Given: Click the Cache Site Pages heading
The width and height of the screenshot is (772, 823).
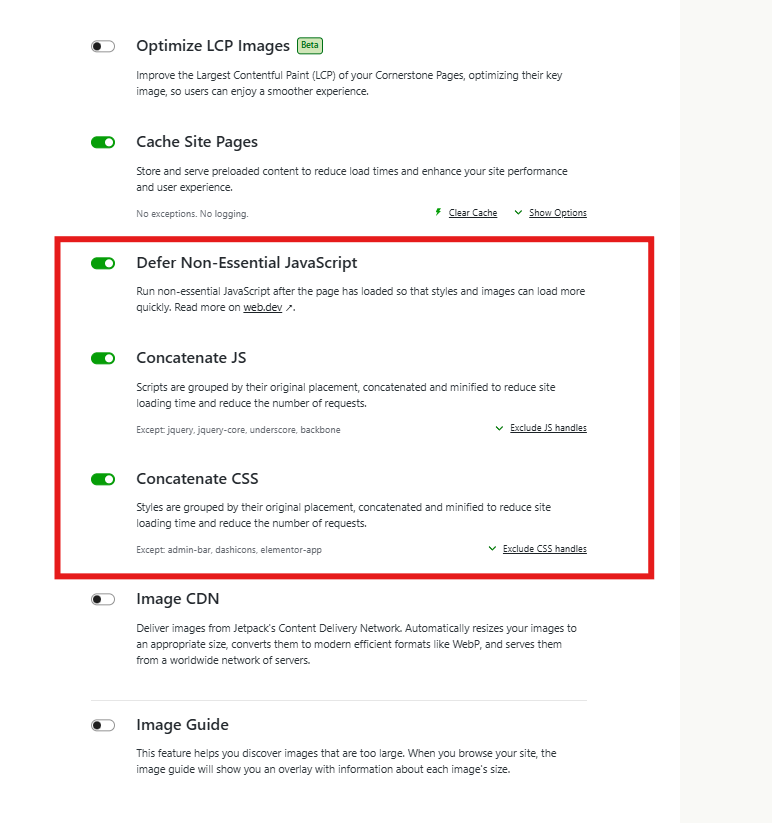Looking at the screenshot, I should tap(197, 142).
